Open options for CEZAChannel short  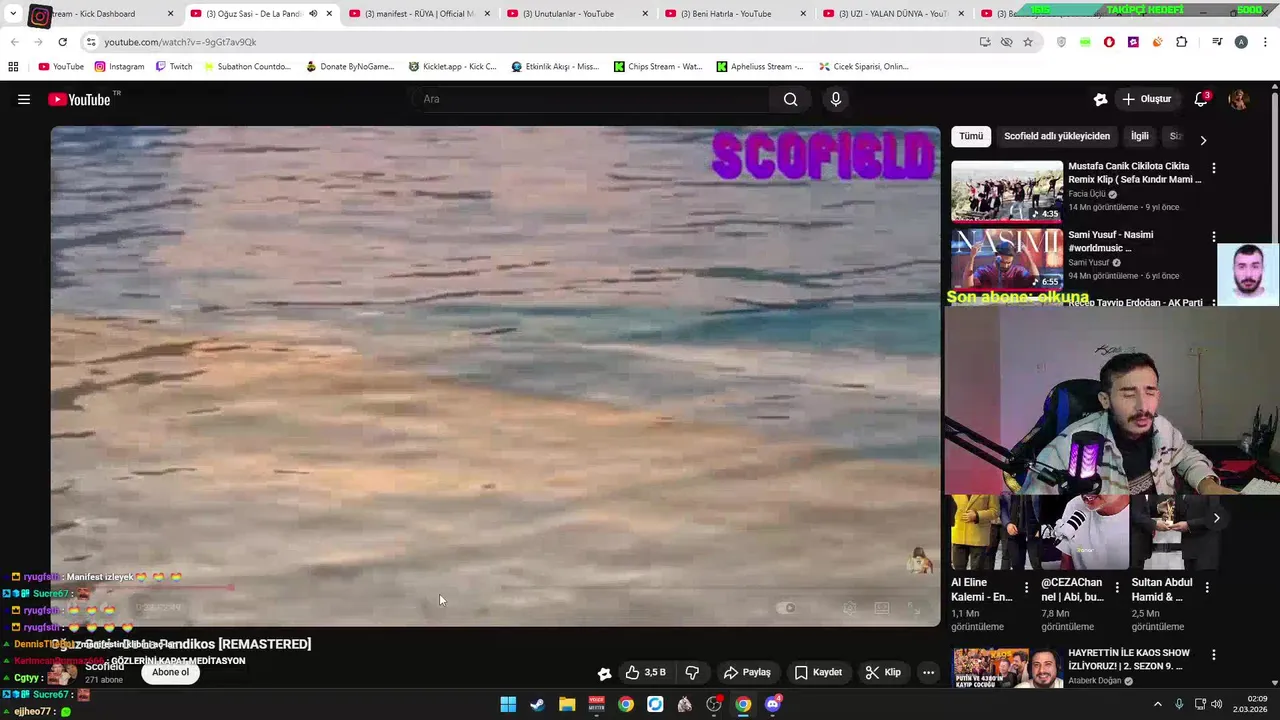(x=1116, y=587)
